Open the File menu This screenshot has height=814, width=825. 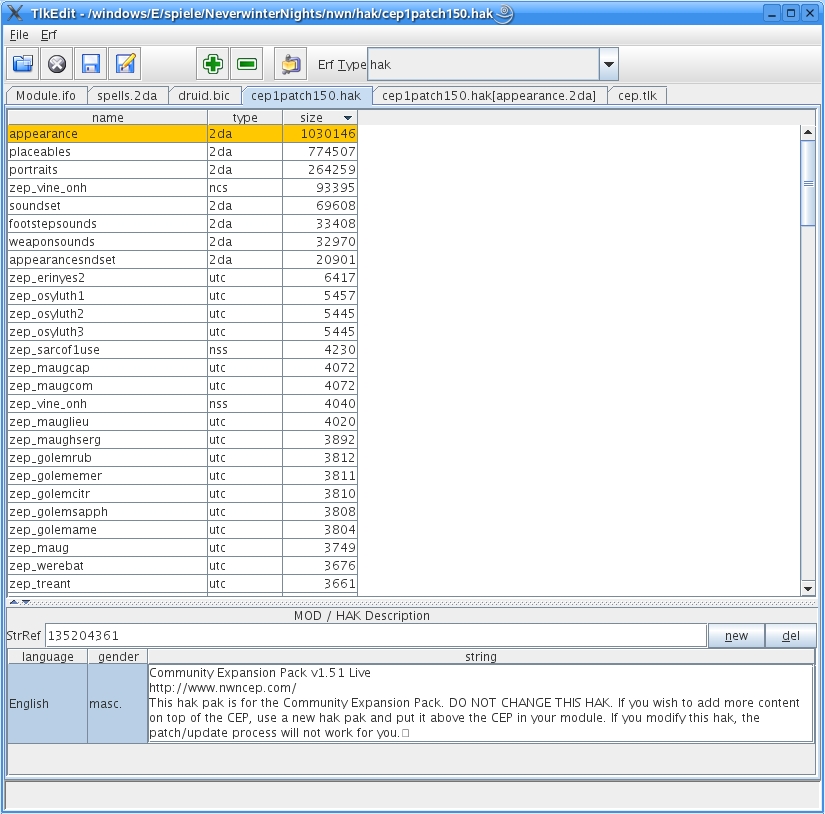[x=19, y=35]
